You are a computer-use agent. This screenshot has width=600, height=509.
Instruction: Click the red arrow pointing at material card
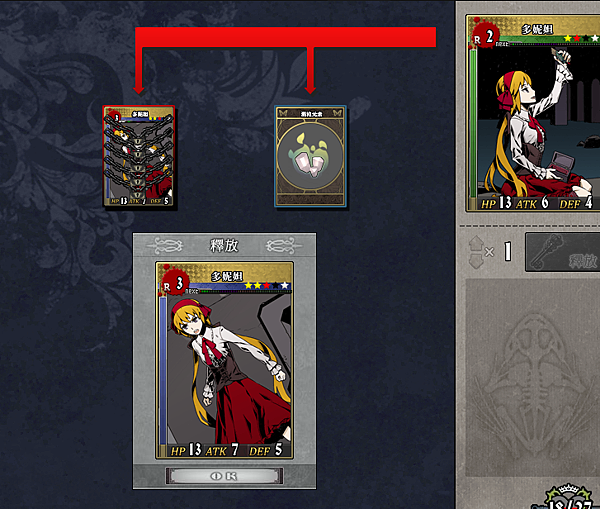coord(310,70)
